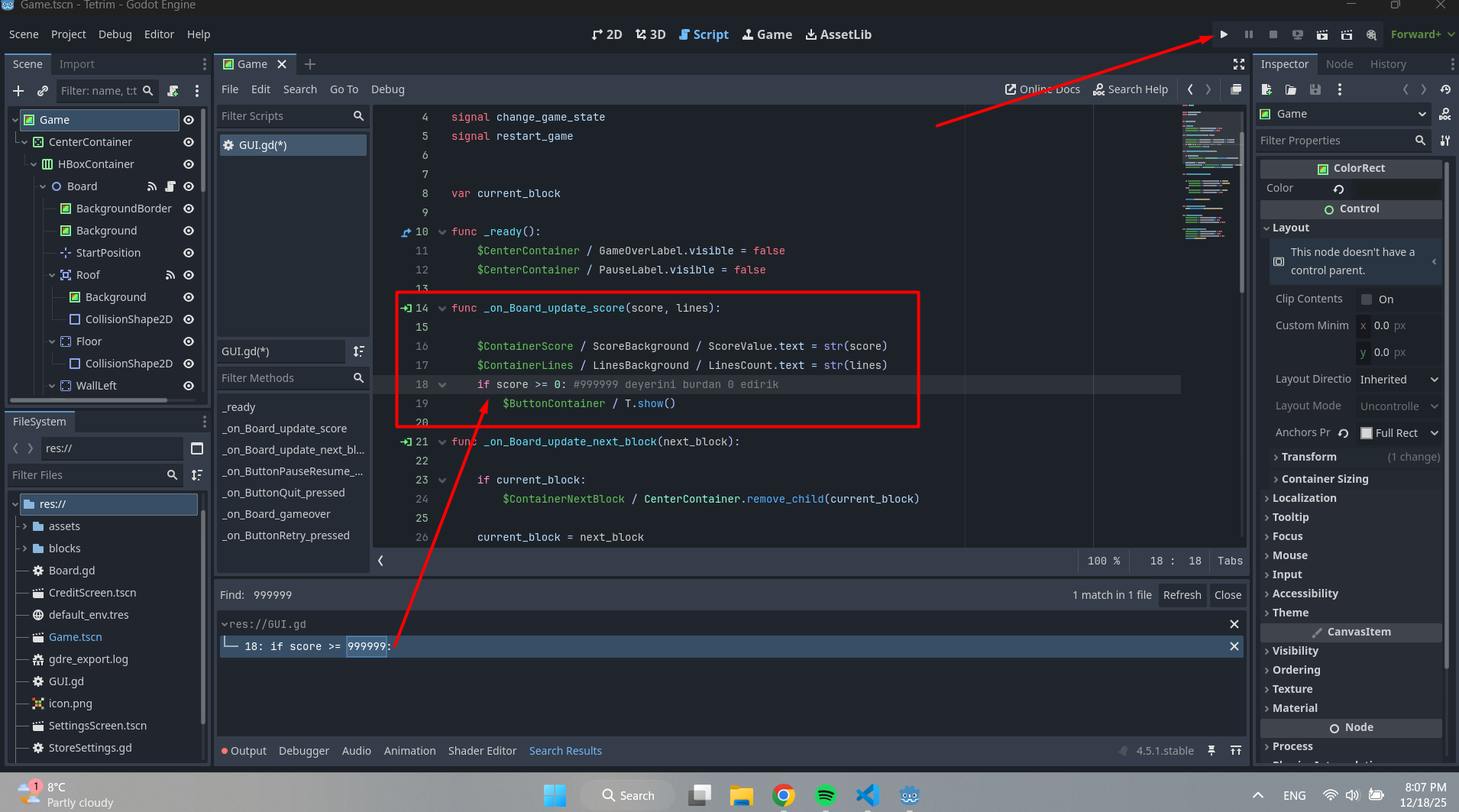Expand the Transform section in Inspector
Screen dimensions: 1459x812
[x=1309, y=457]
